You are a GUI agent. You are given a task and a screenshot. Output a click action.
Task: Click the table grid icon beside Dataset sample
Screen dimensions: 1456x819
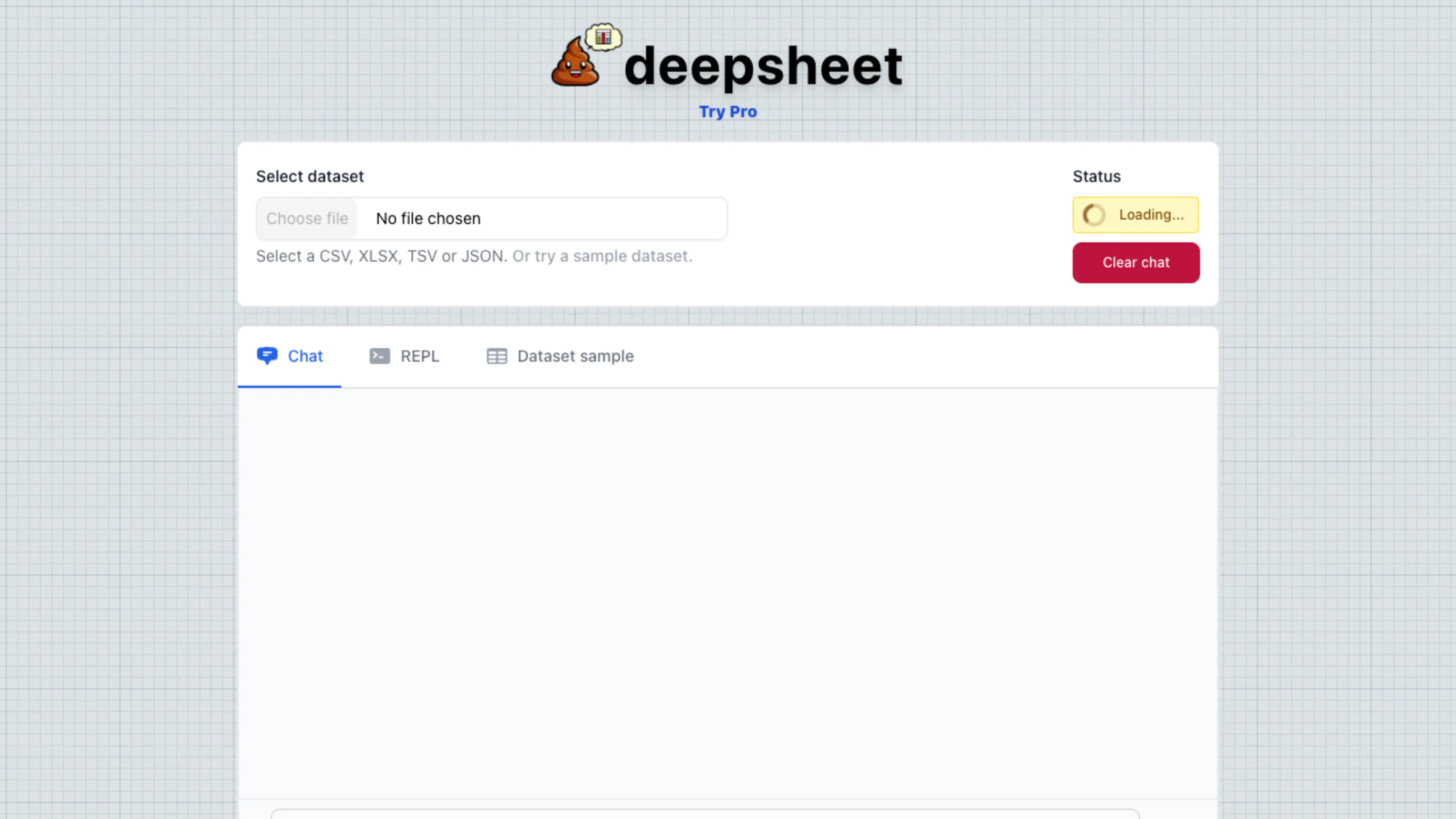tap(497, 356)
